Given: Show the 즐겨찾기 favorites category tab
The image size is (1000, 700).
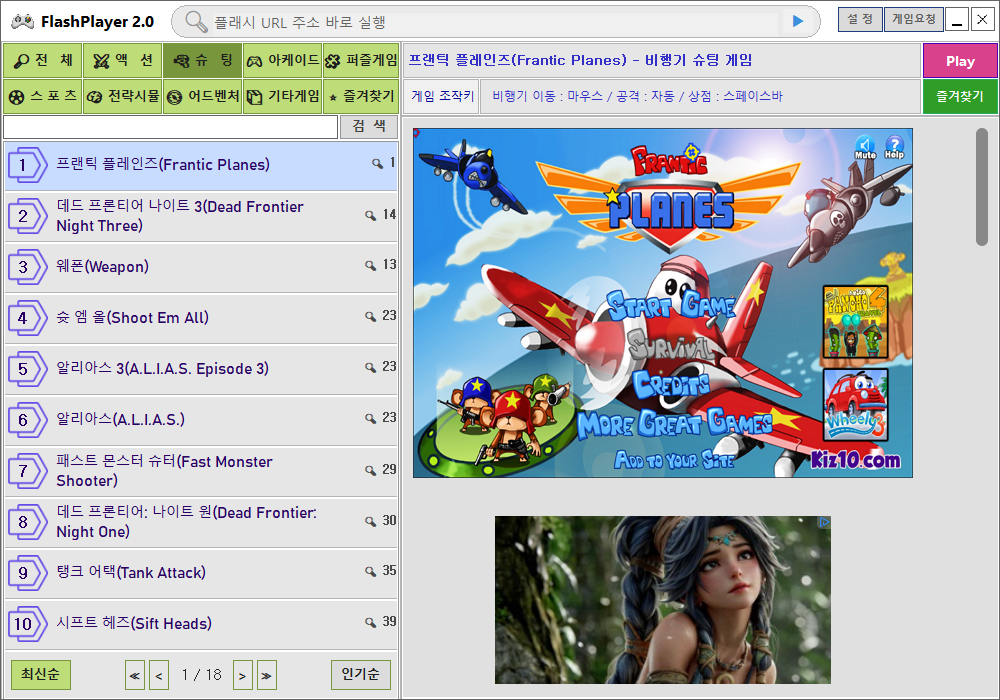Looking at the screenshot, I should click(x=361, y=96).
